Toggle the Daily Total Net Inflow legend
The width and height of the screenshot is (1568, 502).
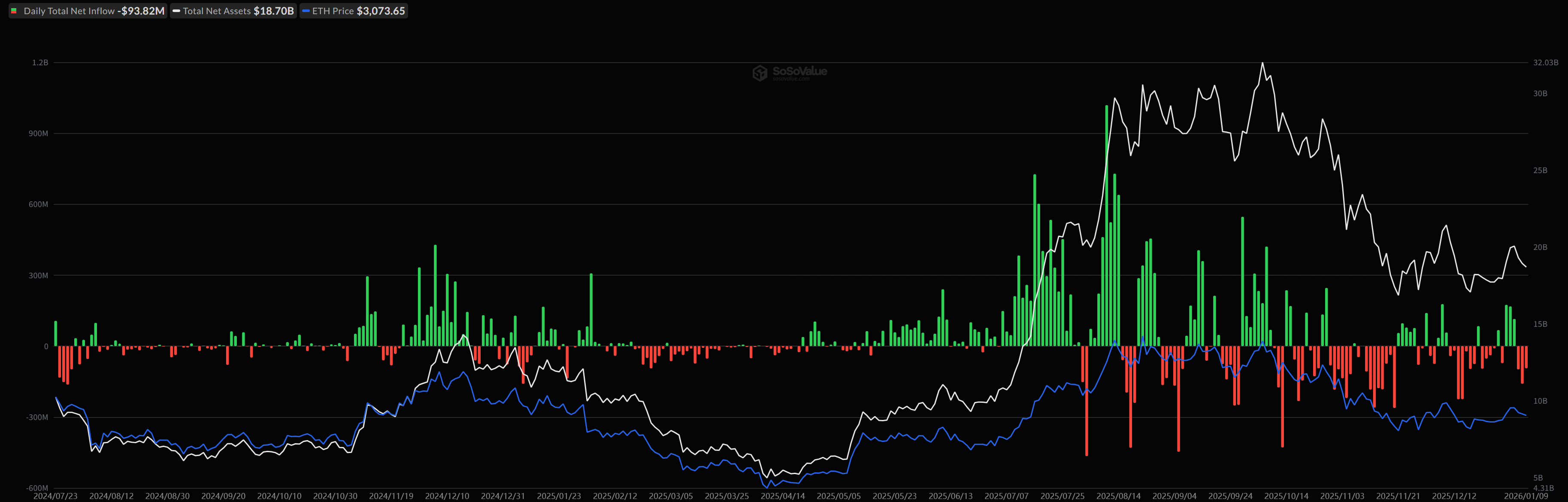coord(69,11)
